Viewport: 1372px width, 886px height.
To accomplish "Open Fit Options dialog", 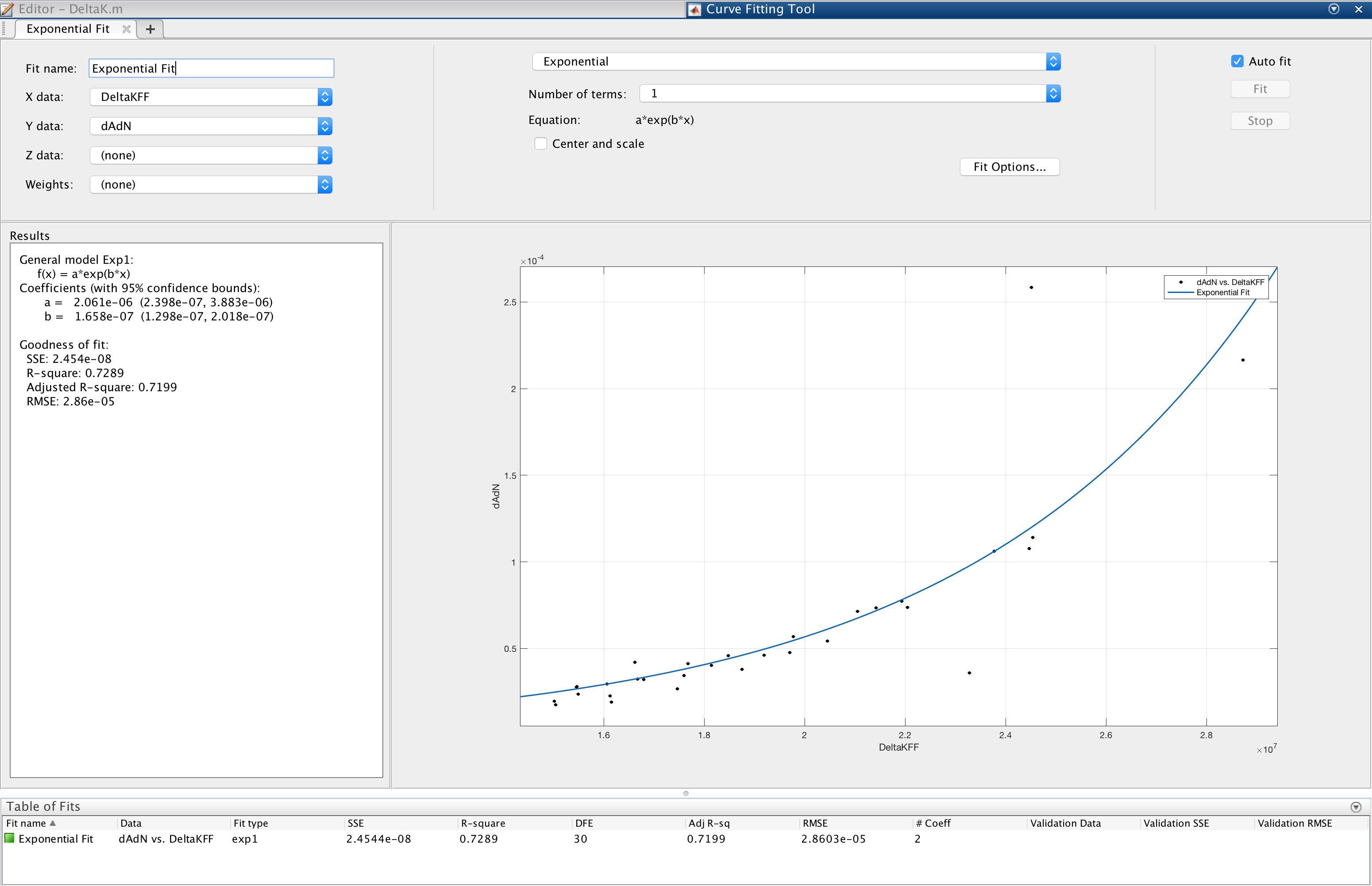I will tap(1009, 167).
